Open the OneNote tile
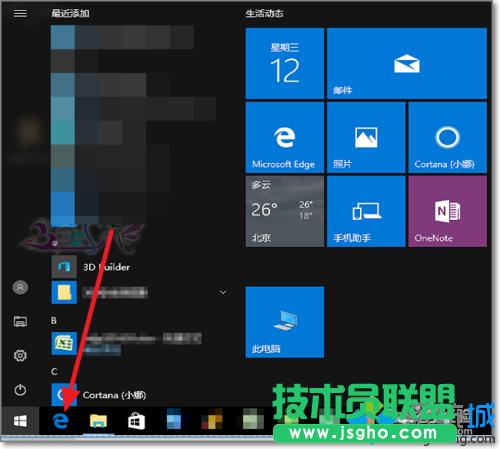The width and height of the screenshot is (500, 449). click(448, 211)
